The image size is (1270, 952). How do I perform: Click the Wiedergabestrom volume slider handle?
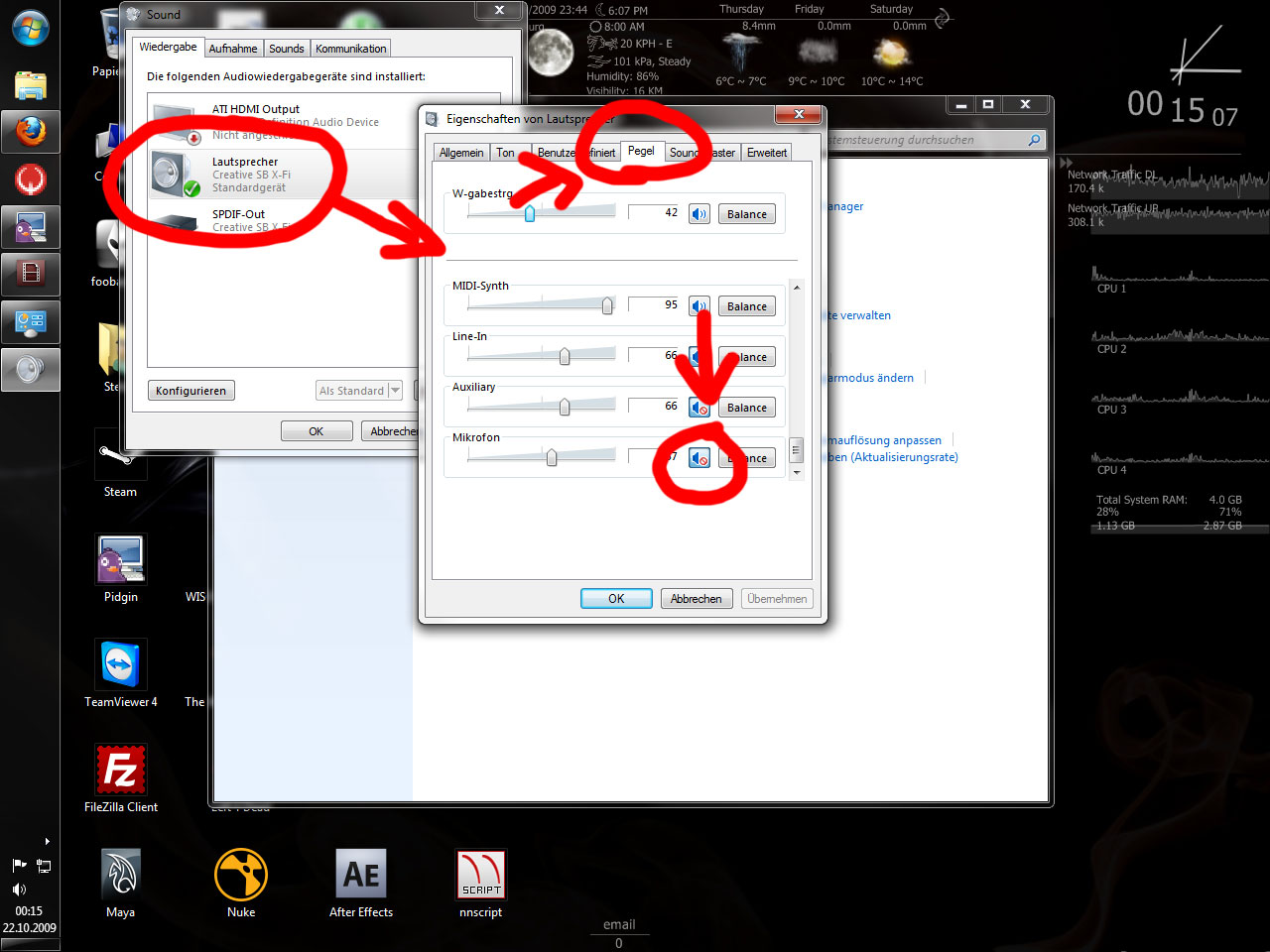coord(530,212)
